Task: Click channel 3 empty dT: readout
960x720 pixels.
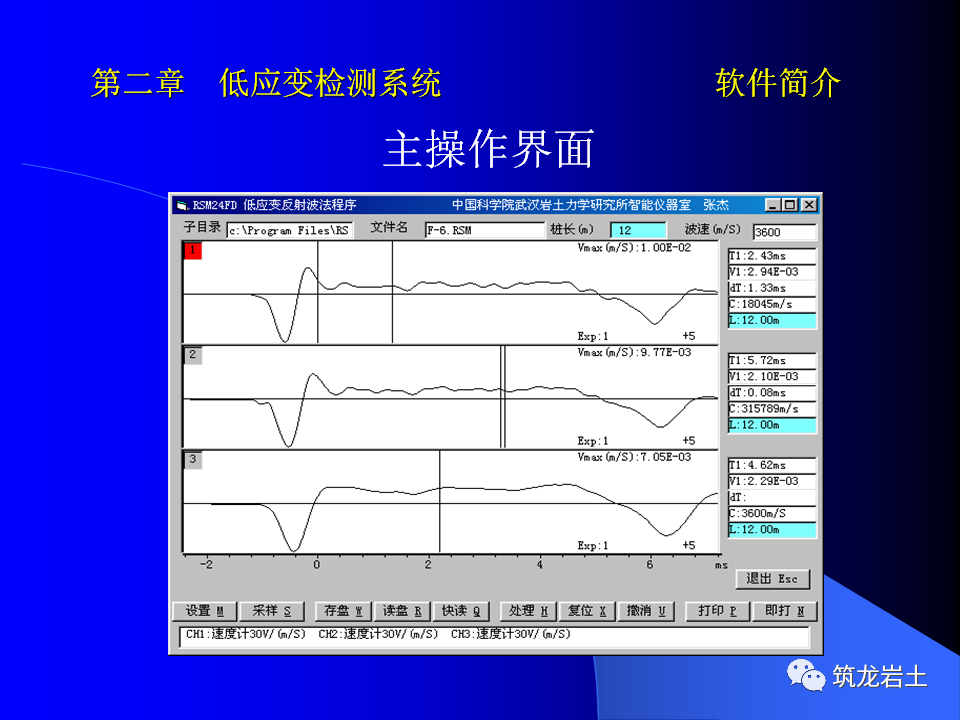Action: click(x=772, y=497)
